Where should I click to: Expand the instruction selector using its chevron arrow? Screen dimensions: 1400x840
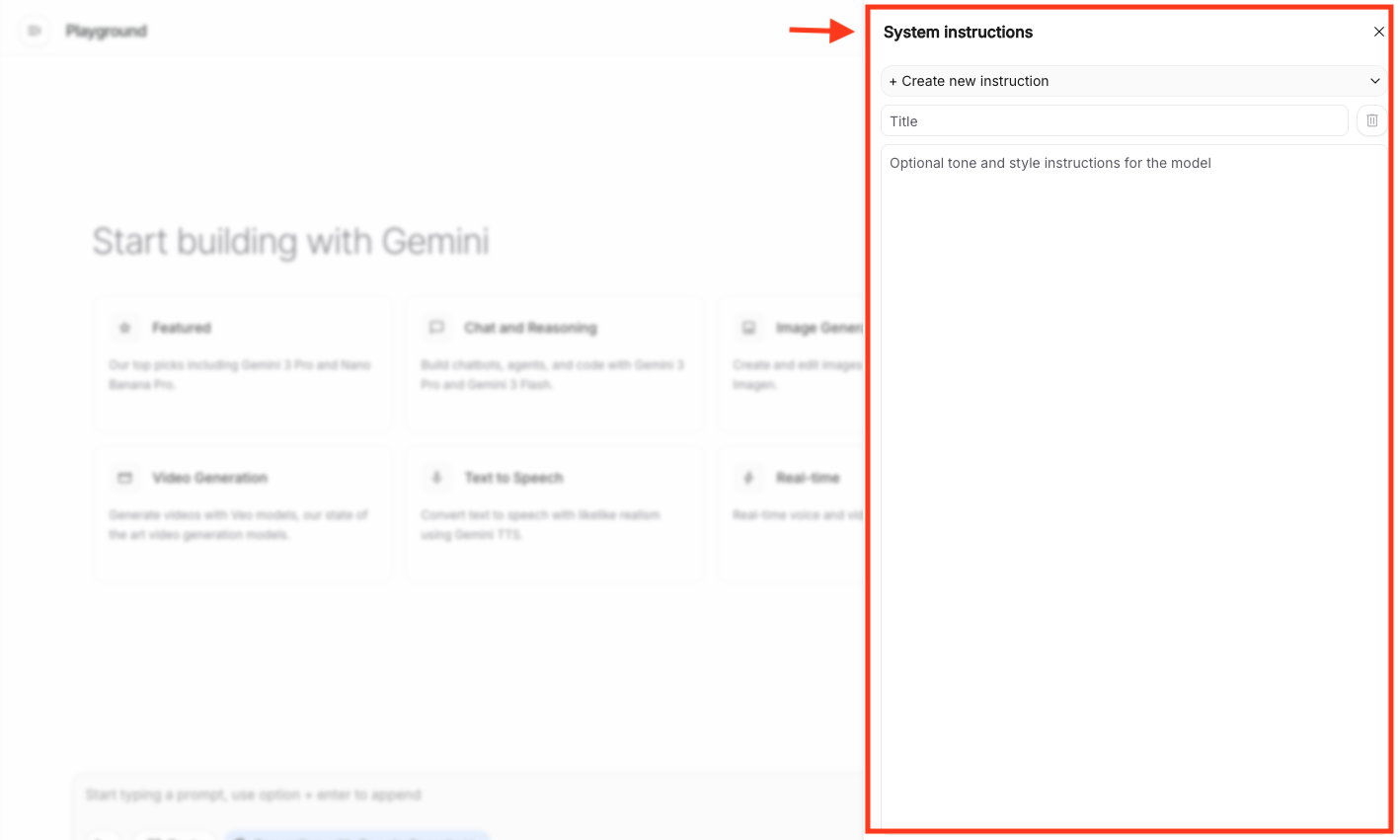(1374, 81)
